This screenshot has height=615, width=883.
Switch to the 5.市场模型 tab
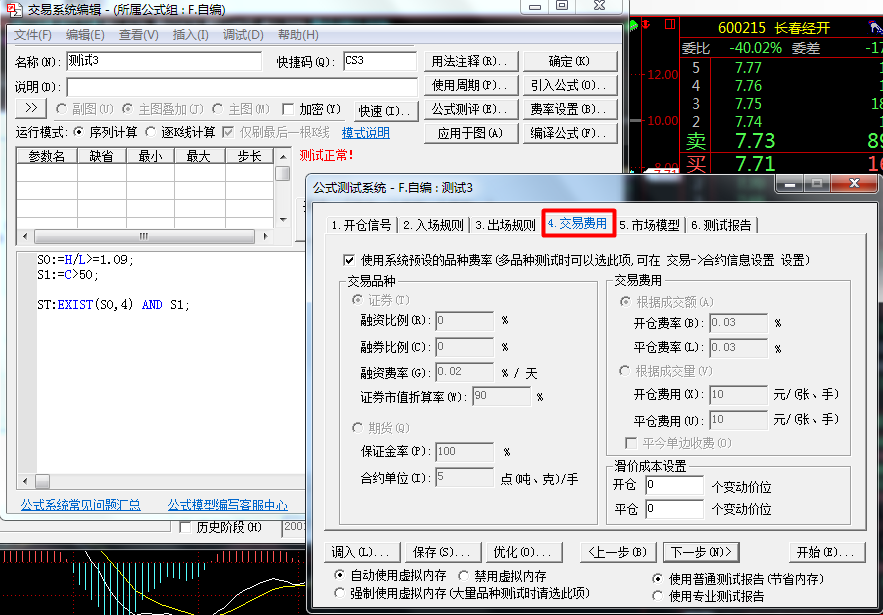[x=649, y=225]
